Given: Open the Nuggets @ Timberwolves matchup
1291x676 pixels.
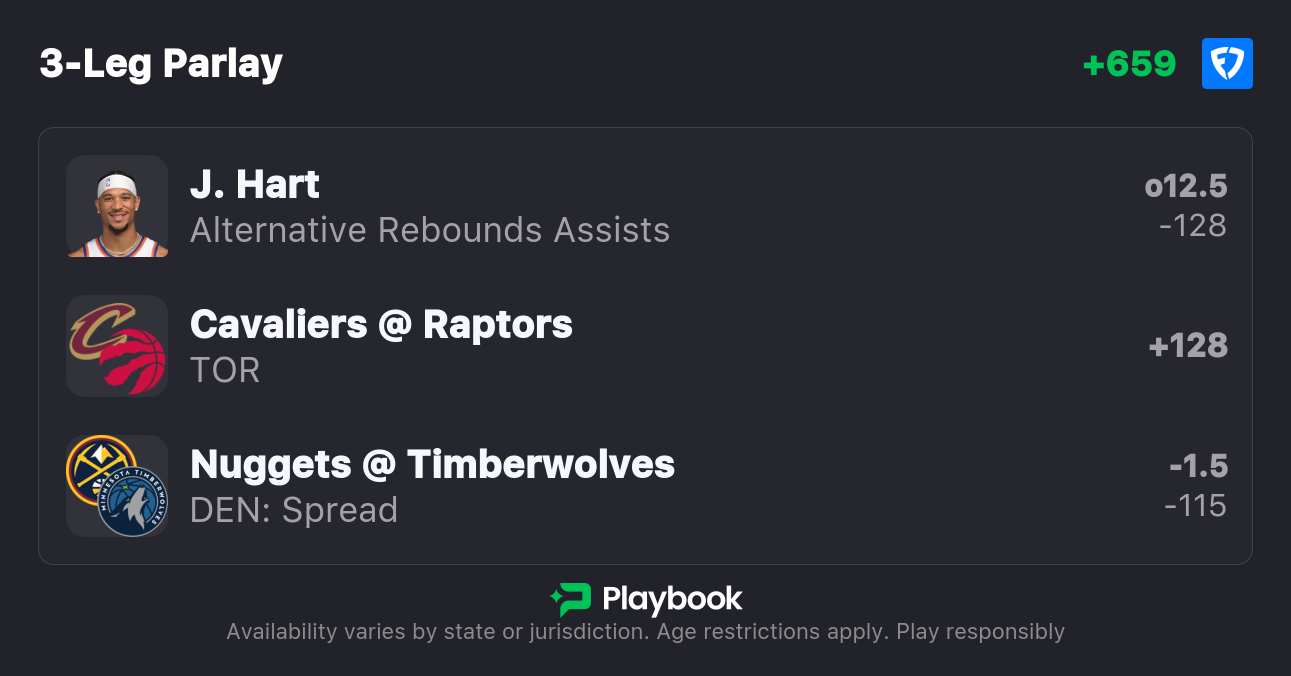Looking at the screenshot, I should tap(432, 465).
